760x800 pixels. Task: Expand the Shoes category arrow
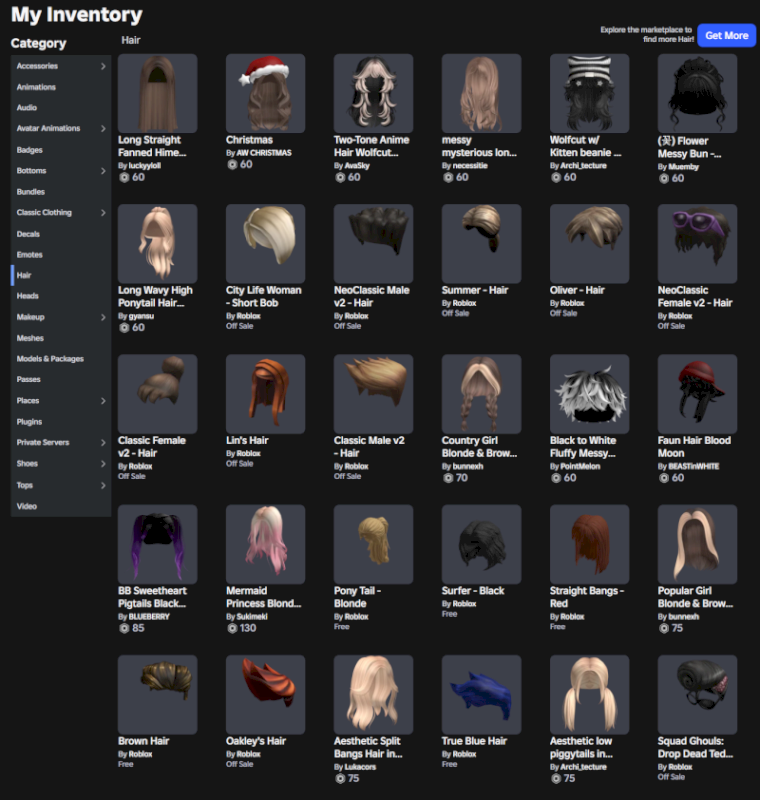tap(103, 464)
